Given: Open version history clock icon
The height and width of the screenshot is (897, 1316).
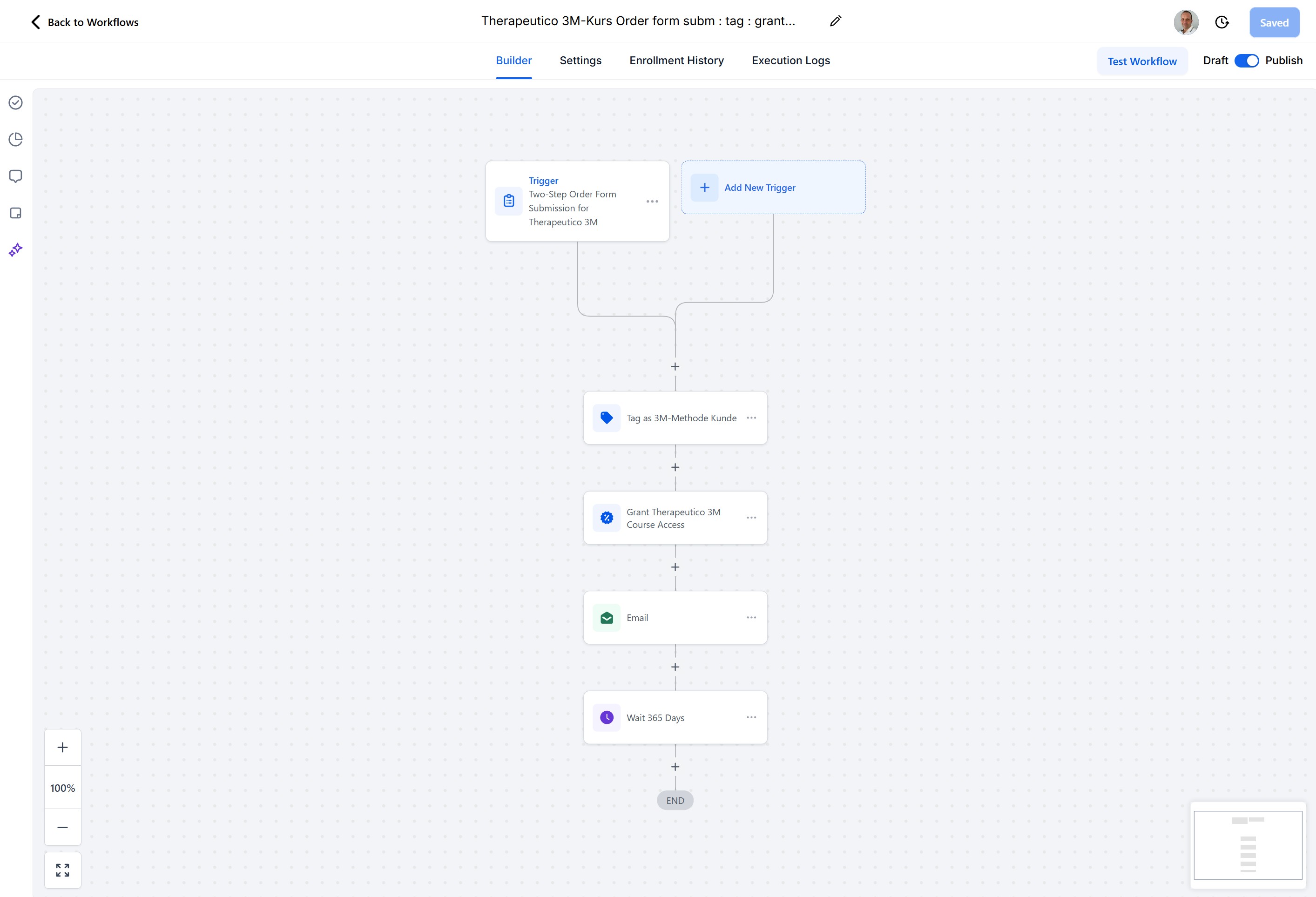Looking at the screenshot, I should (x=1222, y=23).
